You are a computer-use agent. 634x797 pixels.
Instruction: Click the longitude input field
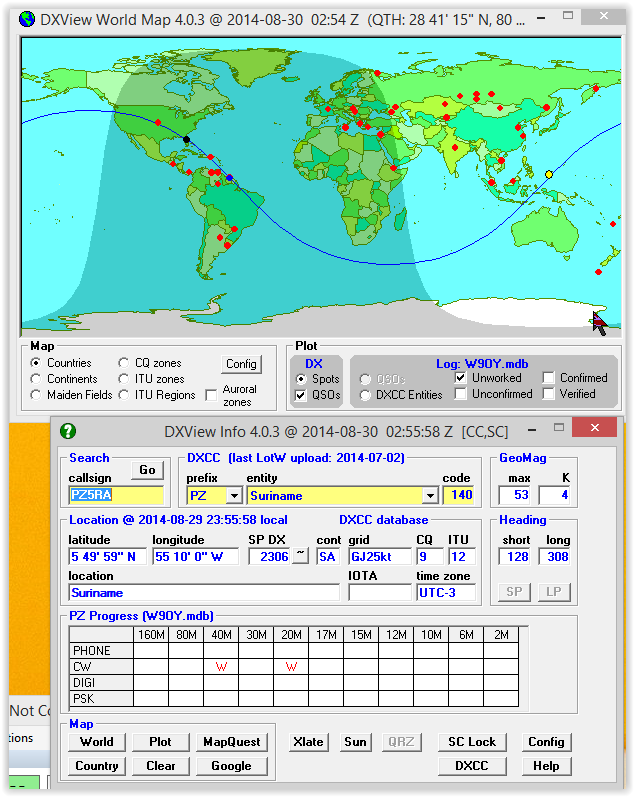pos(195,556)
